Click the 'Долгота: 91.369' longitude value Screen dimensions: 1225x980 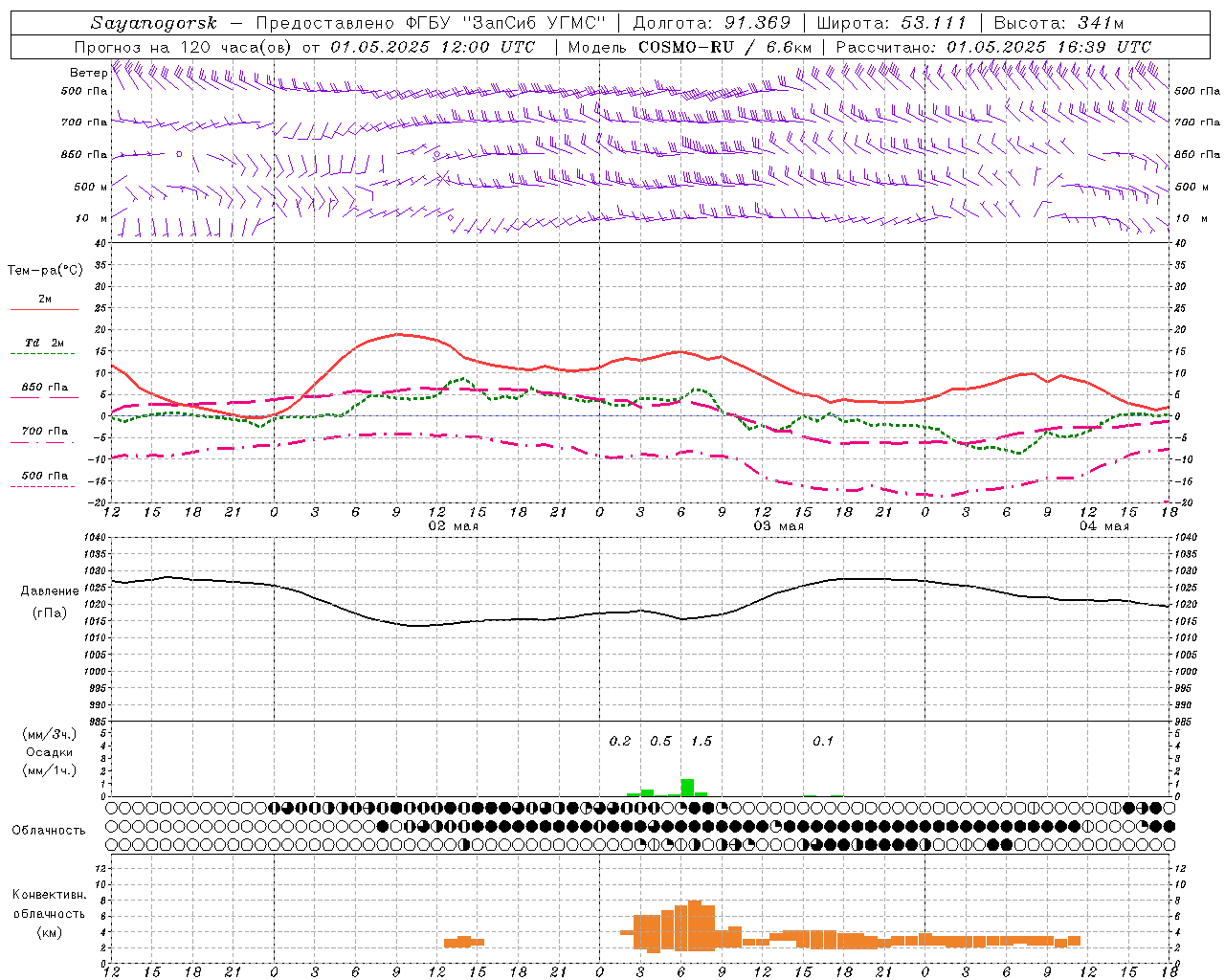[712, 23]
